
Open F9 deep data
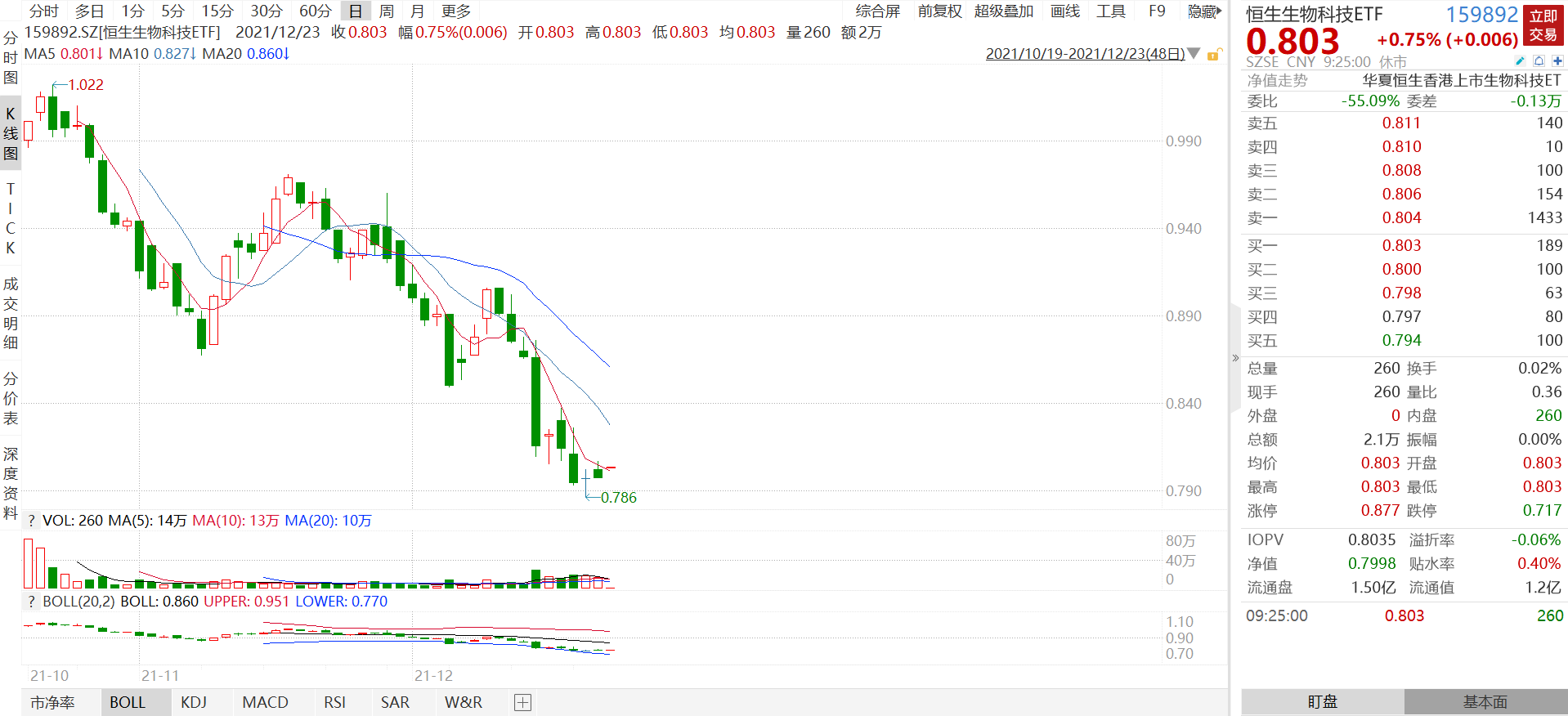coord(1157,11)
